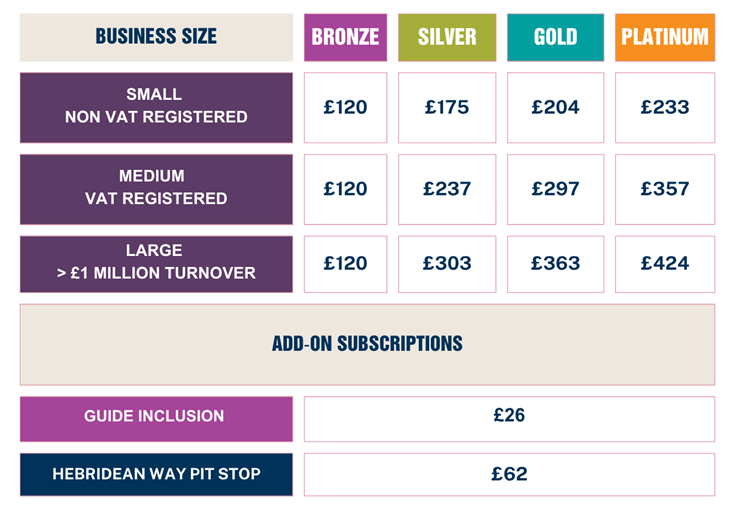
Task: Click the Bronze tier header
Action: [345, 37]
